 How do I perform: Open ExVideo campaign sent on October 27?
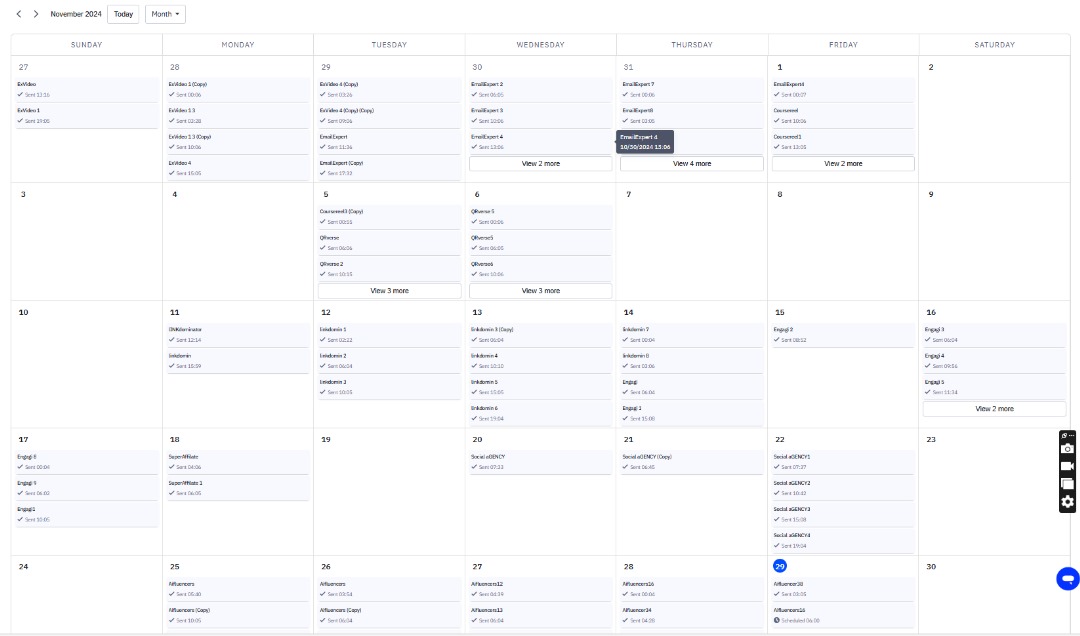[87, 90]
